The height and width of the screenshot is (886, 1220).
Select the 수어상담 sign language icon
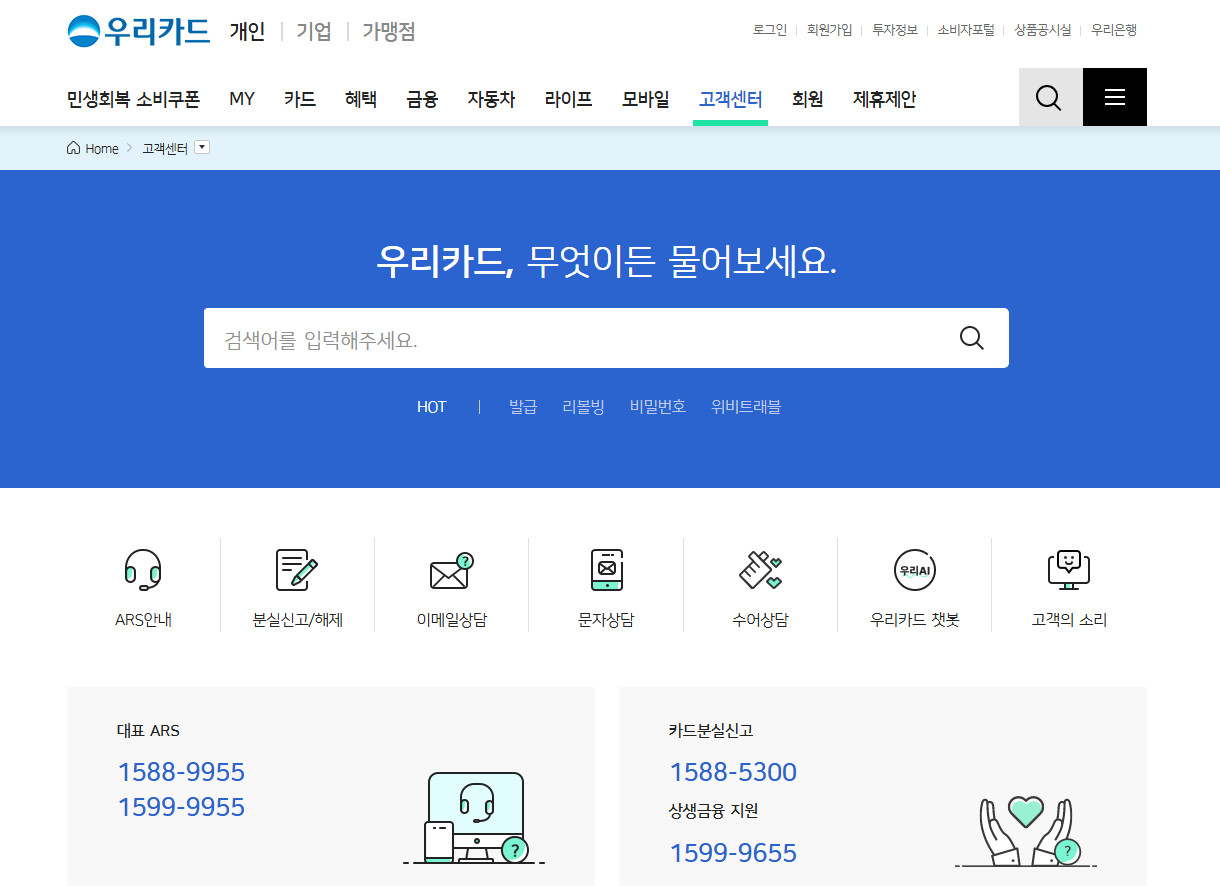tap(760, 570)
